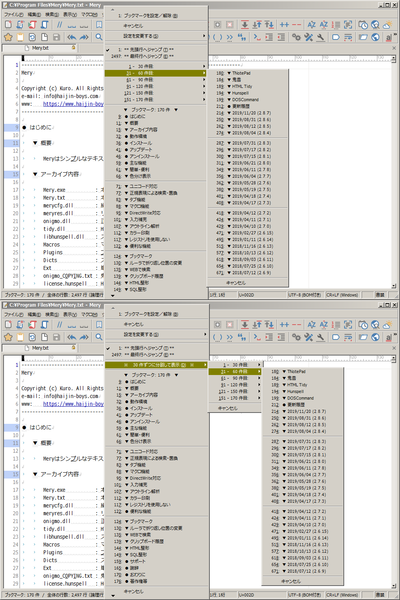400x600 pixels.
Task: Toggle checked 先頭行へジャンプ entry in lower window menu
Action: 157,348
